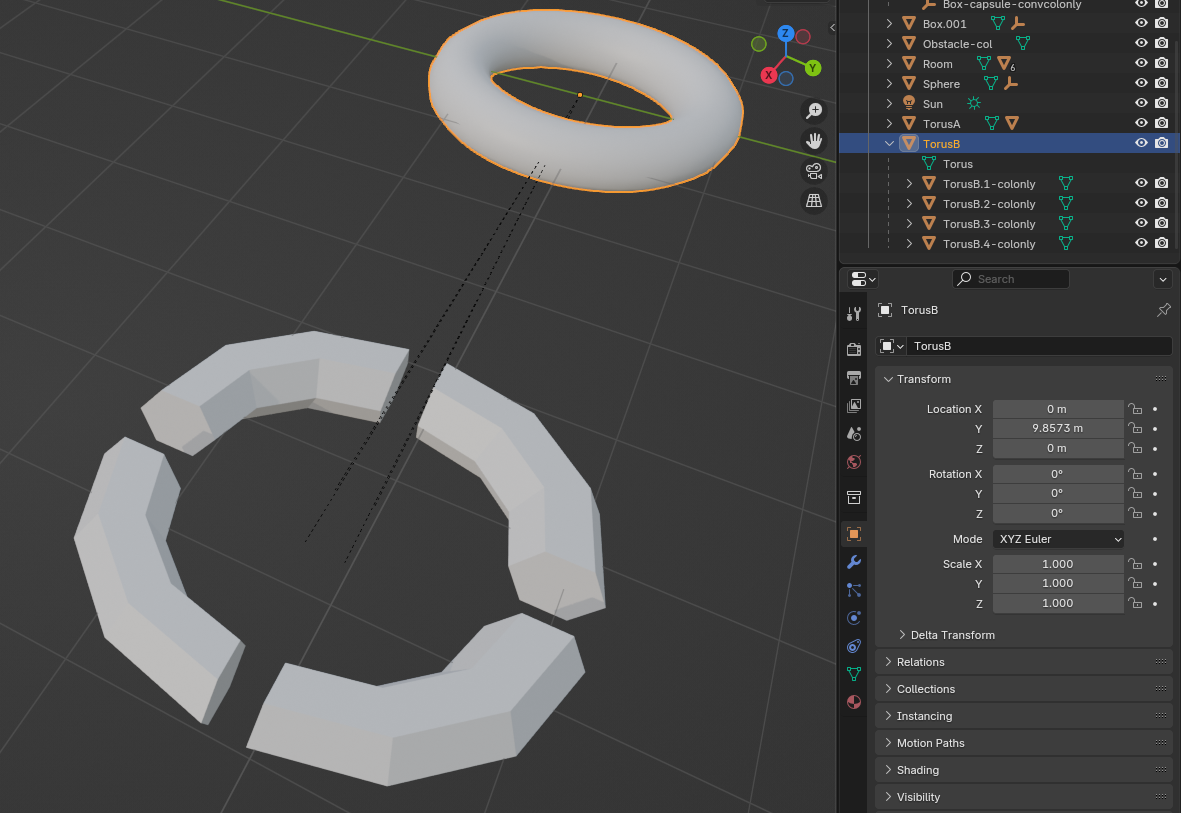This screenshot has height=813, width=1181.
Task: Click the properties Search field
Action: tap(1010, 279)
